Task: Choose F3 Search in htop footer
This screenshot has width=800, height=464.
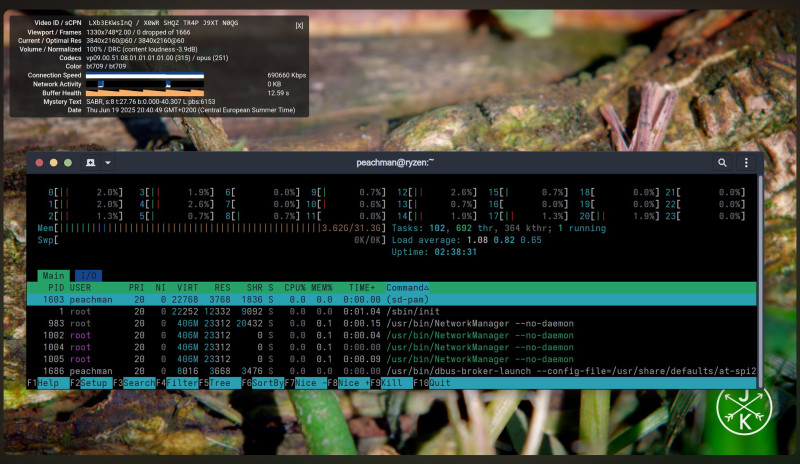Action: (134, 383)
